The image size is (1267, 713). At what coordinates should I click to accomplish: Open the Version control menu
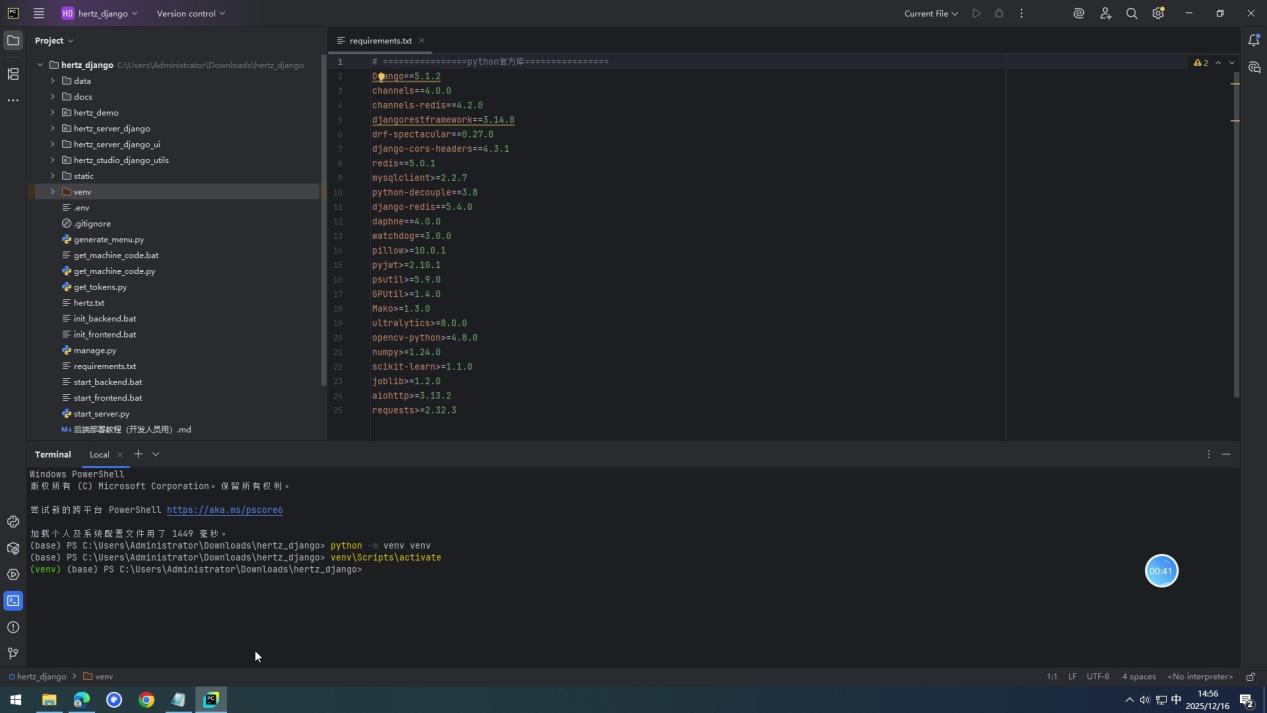[185, 13]
